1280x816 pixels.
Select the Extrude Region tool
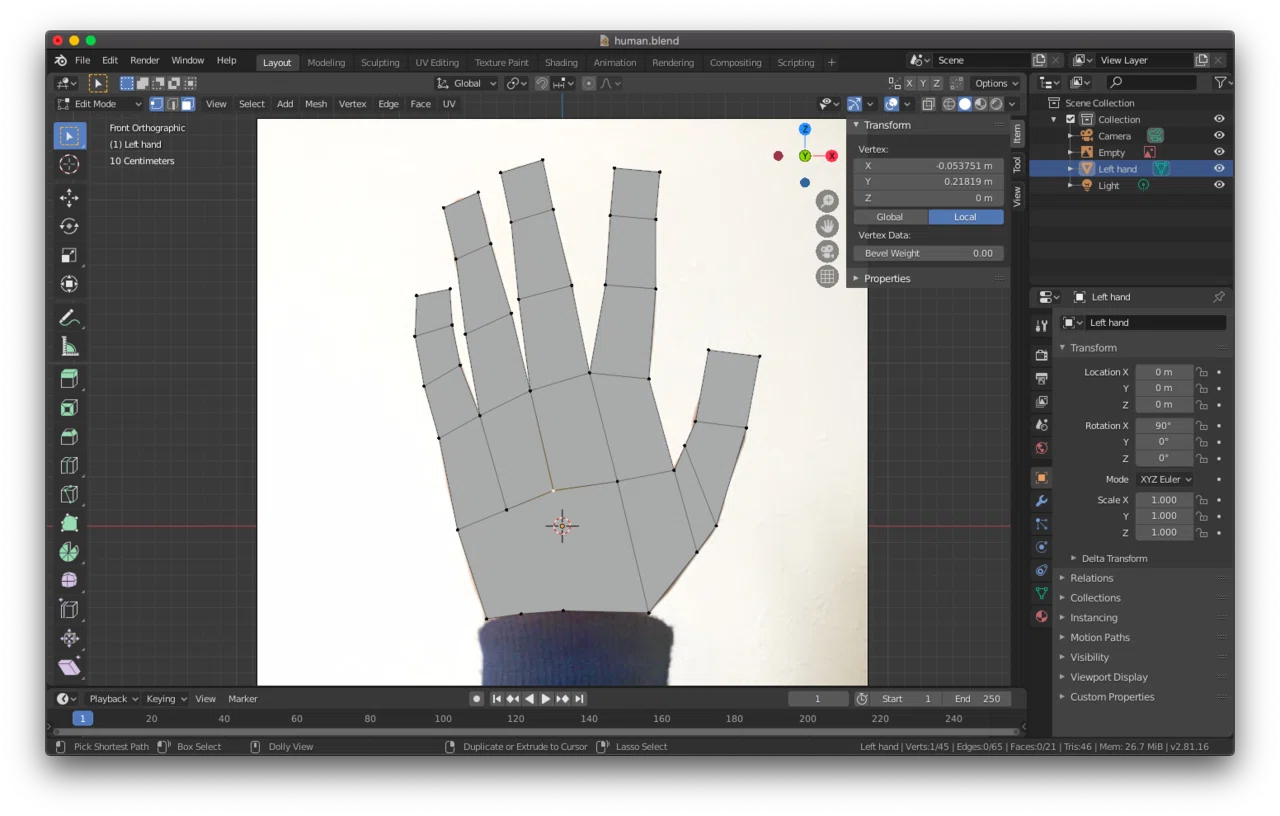[69, 379]
